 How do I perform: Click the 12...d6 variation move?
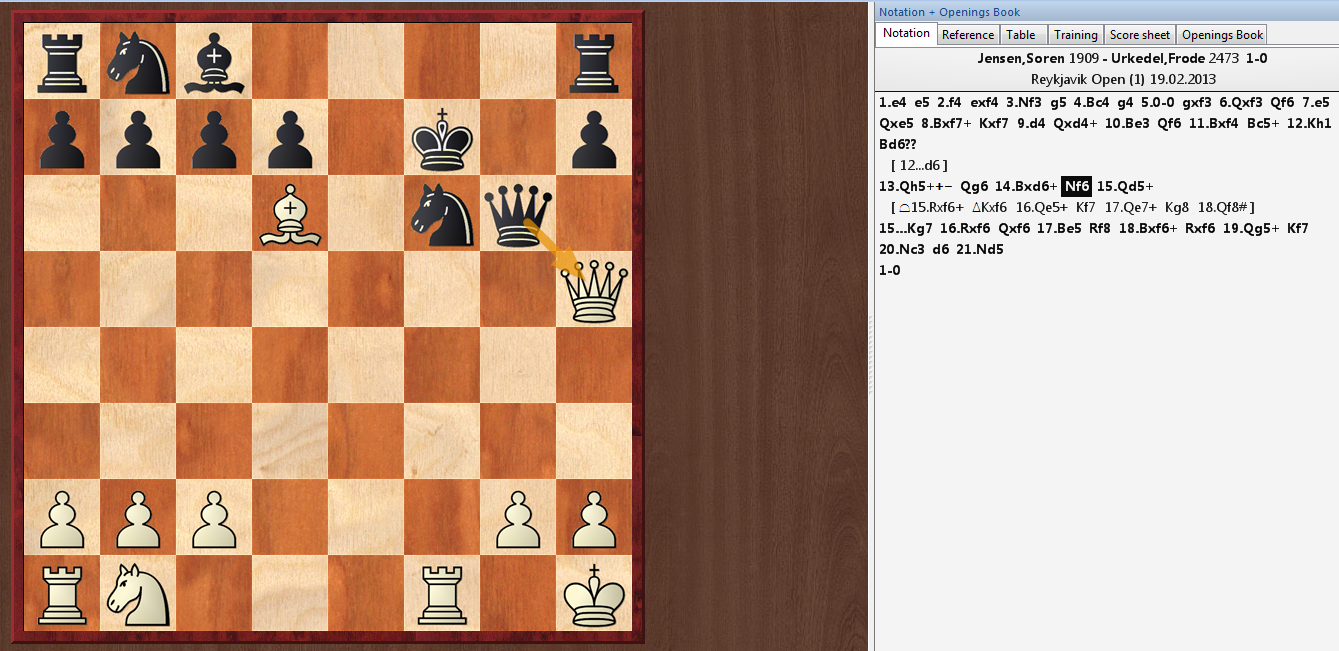pyautogui.click(x=919, y=165)
